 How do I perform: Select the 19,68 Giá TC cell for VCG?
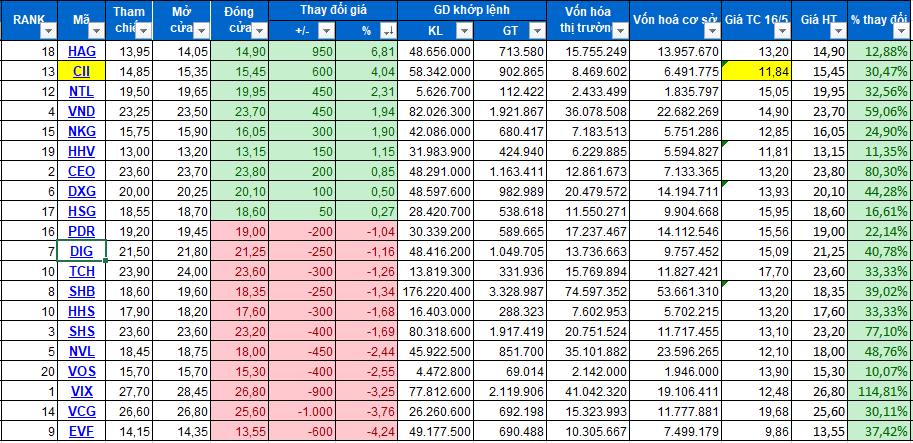(x=755, y=413)
